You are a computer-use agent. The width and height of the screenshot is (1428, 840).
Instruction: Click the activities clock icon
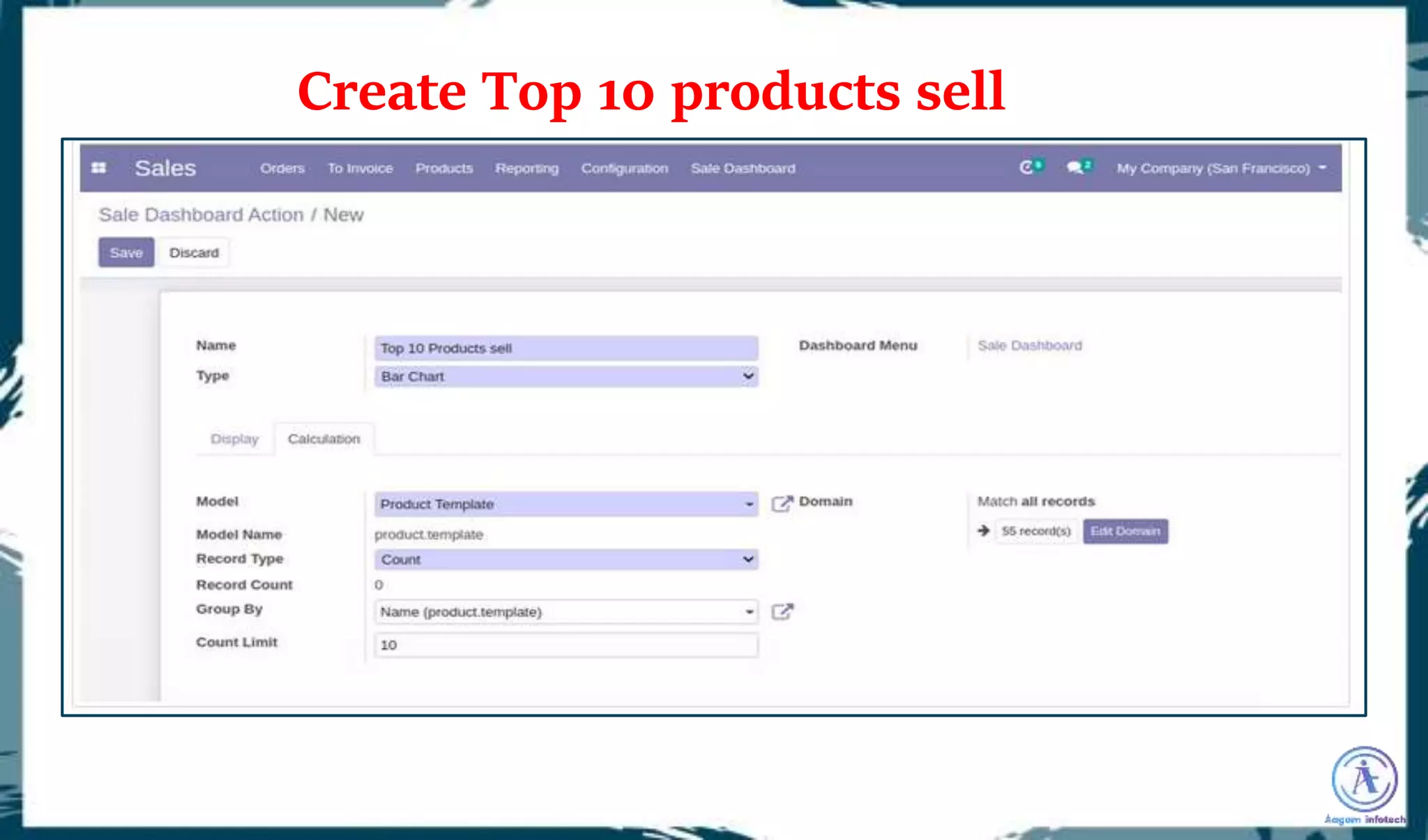click(x=1026, y=167)
